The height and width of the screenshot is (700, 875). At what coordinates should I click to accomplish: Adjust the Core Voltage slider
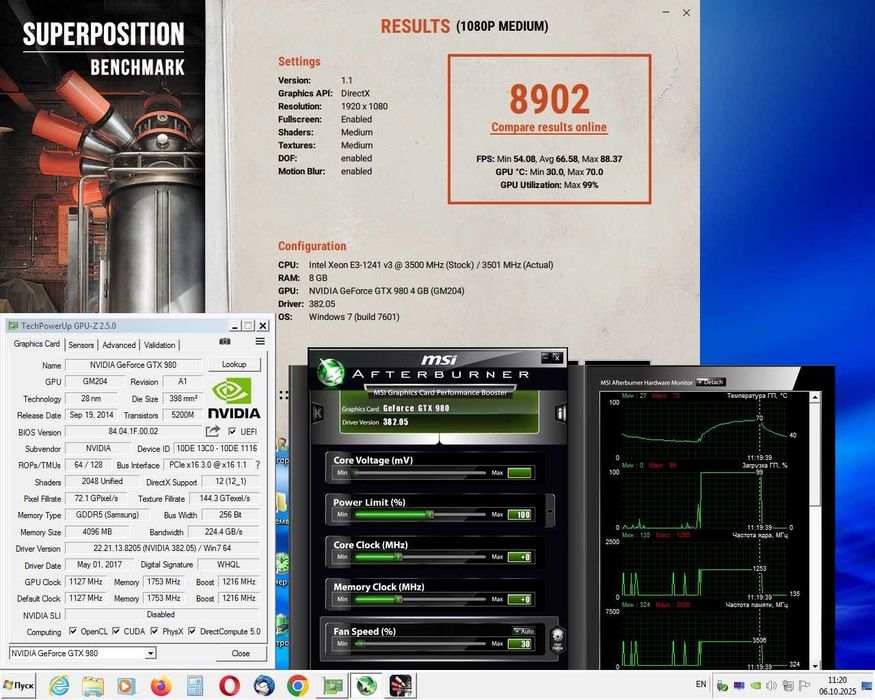pos(420,473)
